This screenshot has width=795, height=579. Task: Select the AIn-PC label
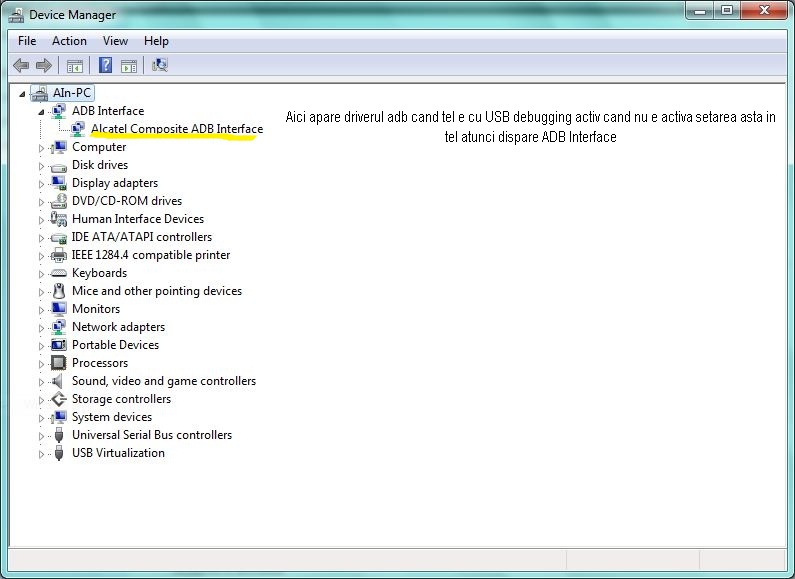pos(72,93)
